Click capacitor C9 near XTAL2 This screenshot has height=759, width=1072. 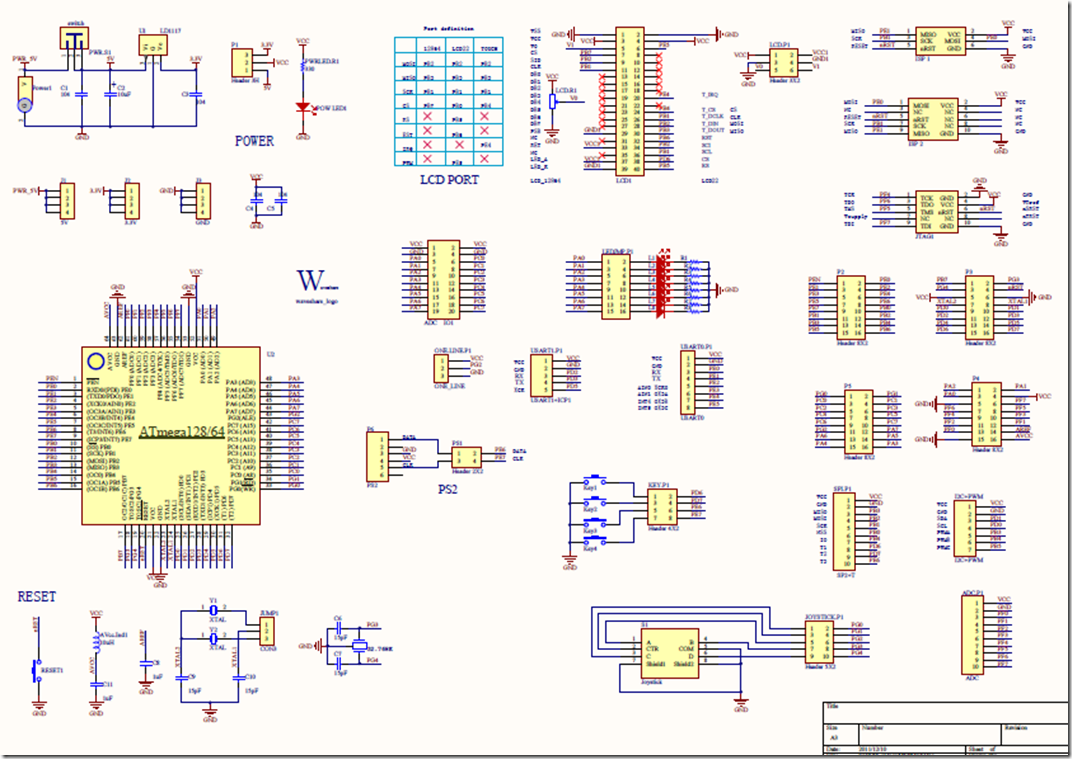click(181, 678)
